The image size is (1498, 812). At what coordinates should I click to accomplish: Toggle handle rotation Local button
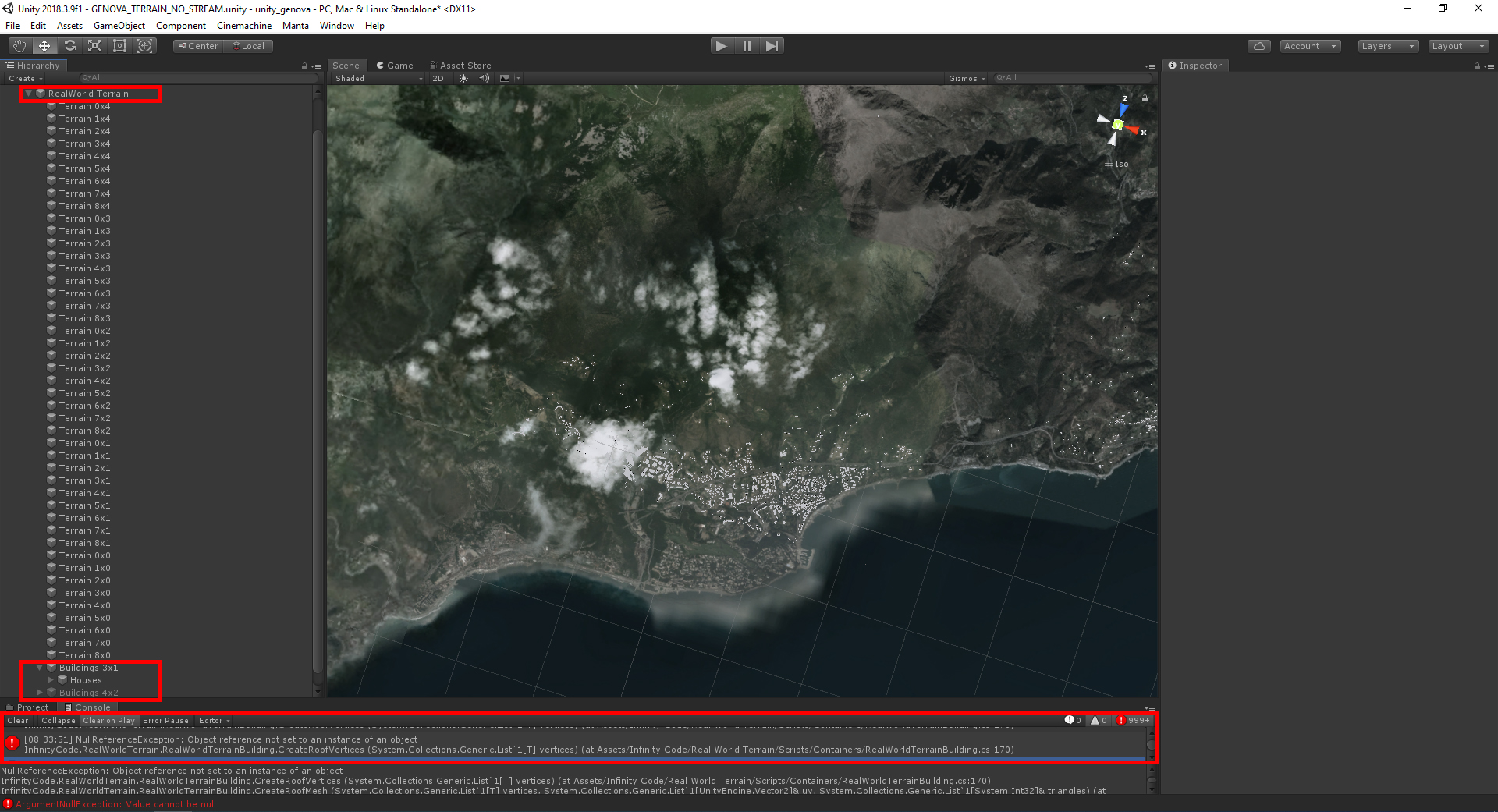tap(249, 46)
